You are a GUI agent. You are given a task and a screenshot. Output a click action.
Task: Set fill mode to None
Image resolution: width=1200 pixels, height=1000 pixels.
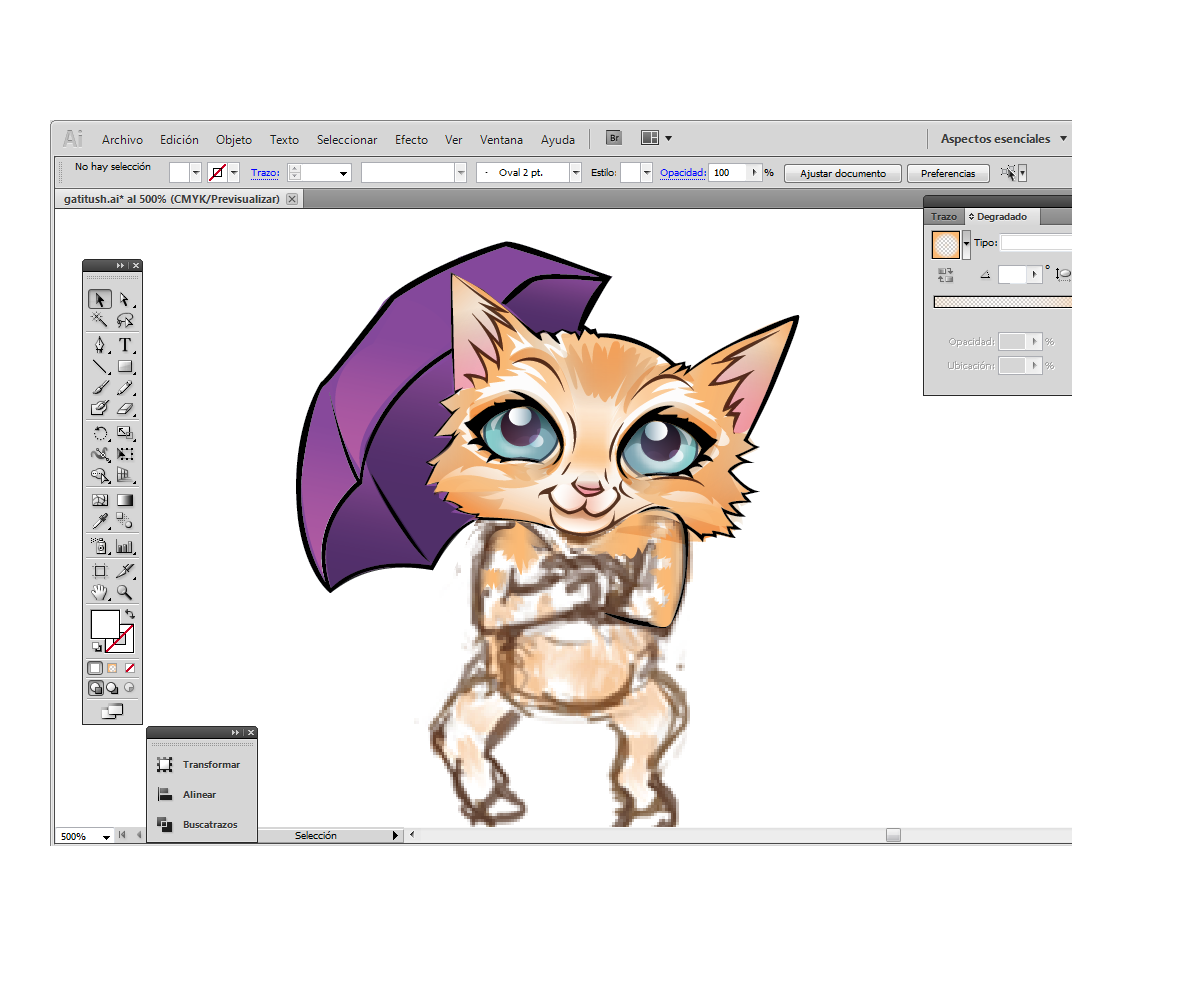click(129, 668)
